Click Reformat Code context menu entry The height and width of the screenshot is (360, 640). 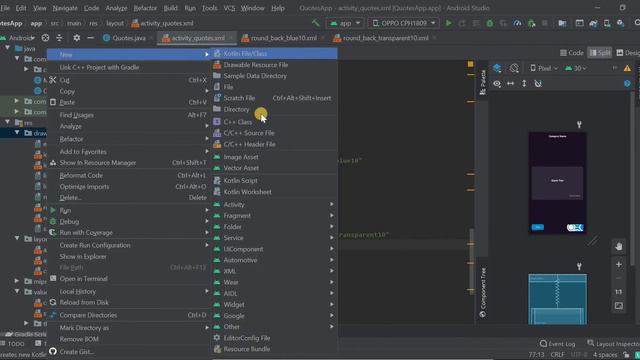click(x=129, y=176)
